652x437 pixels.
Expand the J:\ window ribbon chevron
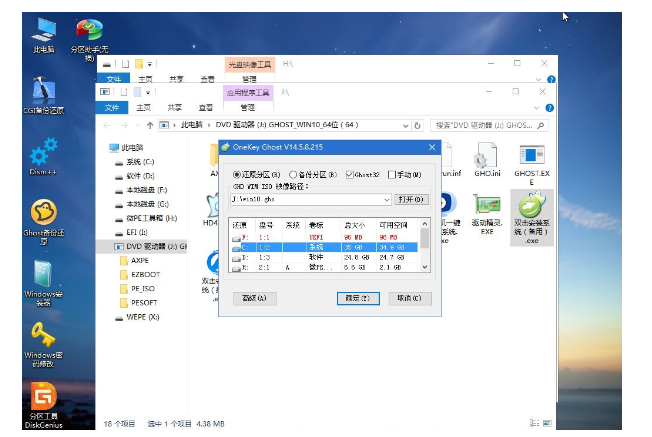tap(536, 108)
